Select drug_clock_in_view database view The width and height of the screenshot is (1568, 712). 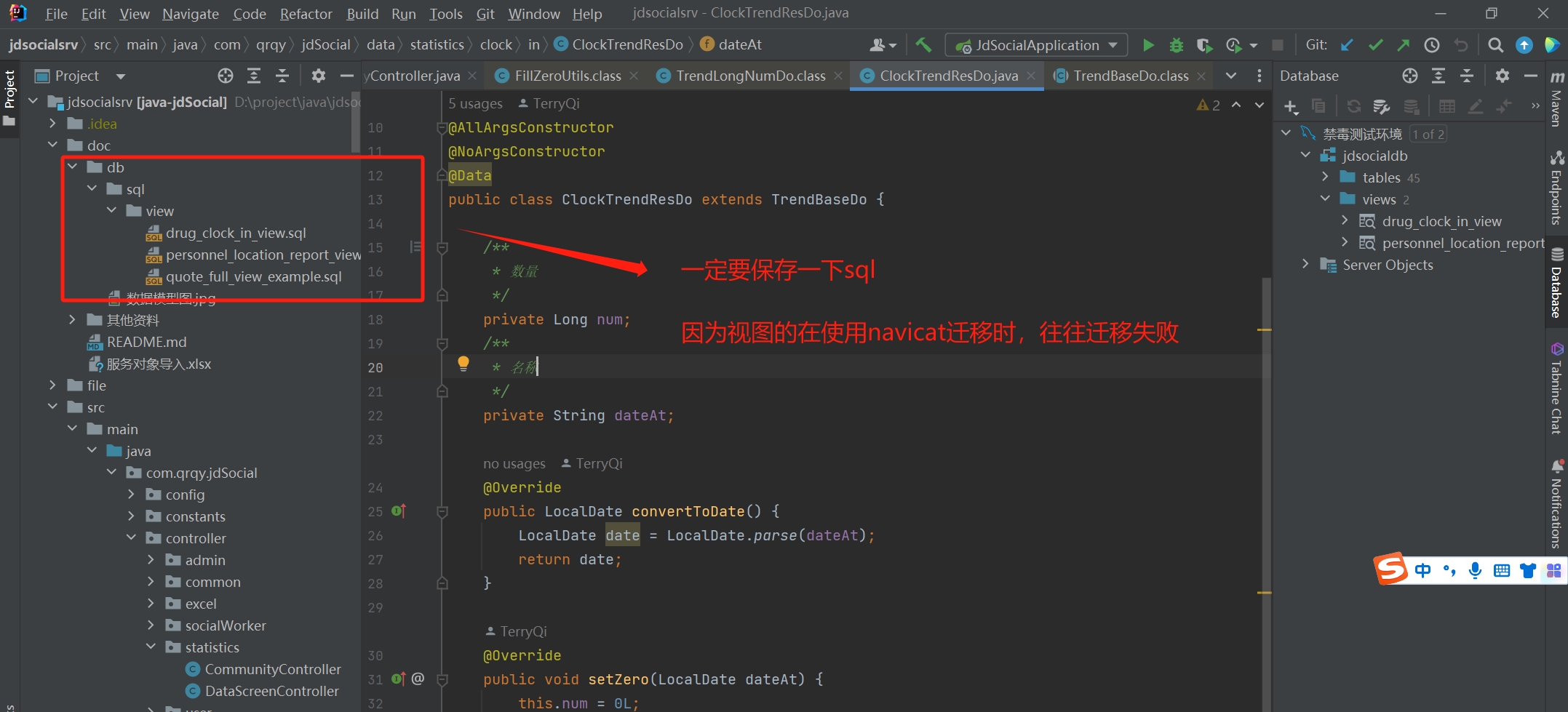(1441, 221)
